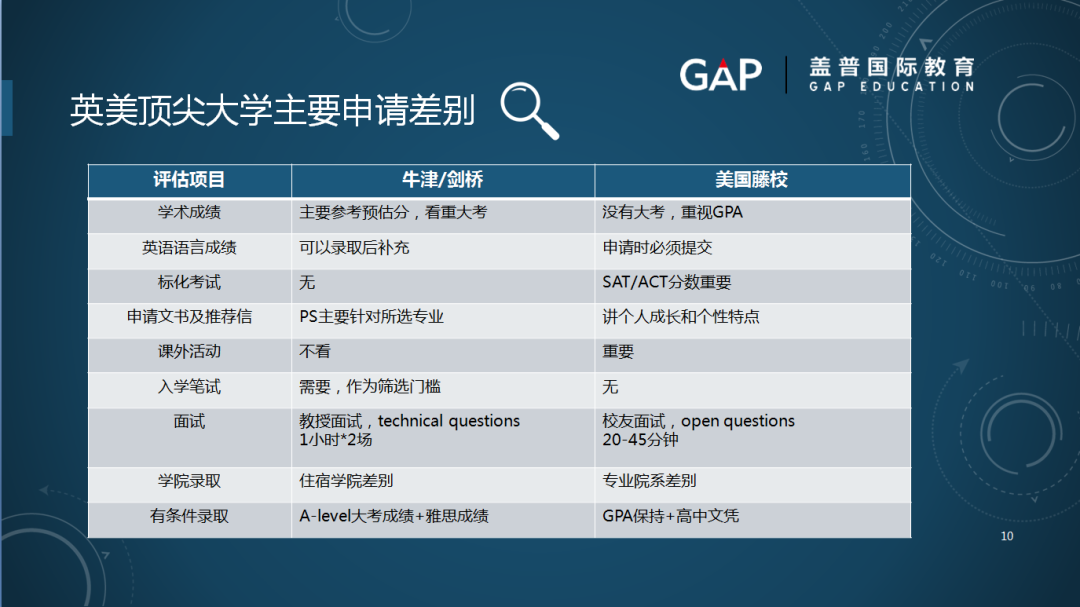Click cell 需要，作为筛选门槛

pyautogui.click(x=443, y=391)
